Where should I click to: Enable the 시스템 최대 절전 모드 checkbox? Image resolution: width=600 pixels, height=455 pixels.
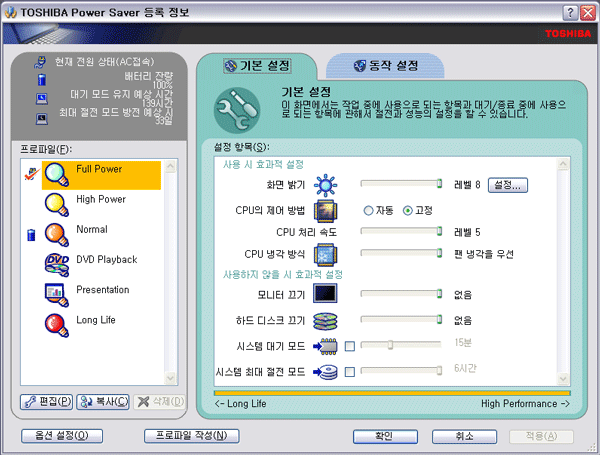[350, 372]
